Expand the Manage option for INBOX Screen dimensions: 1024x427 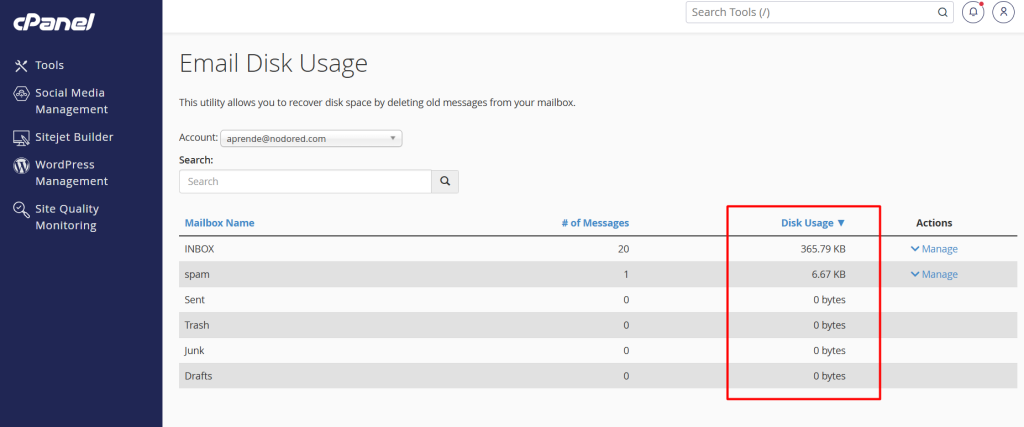pos(933,249)
